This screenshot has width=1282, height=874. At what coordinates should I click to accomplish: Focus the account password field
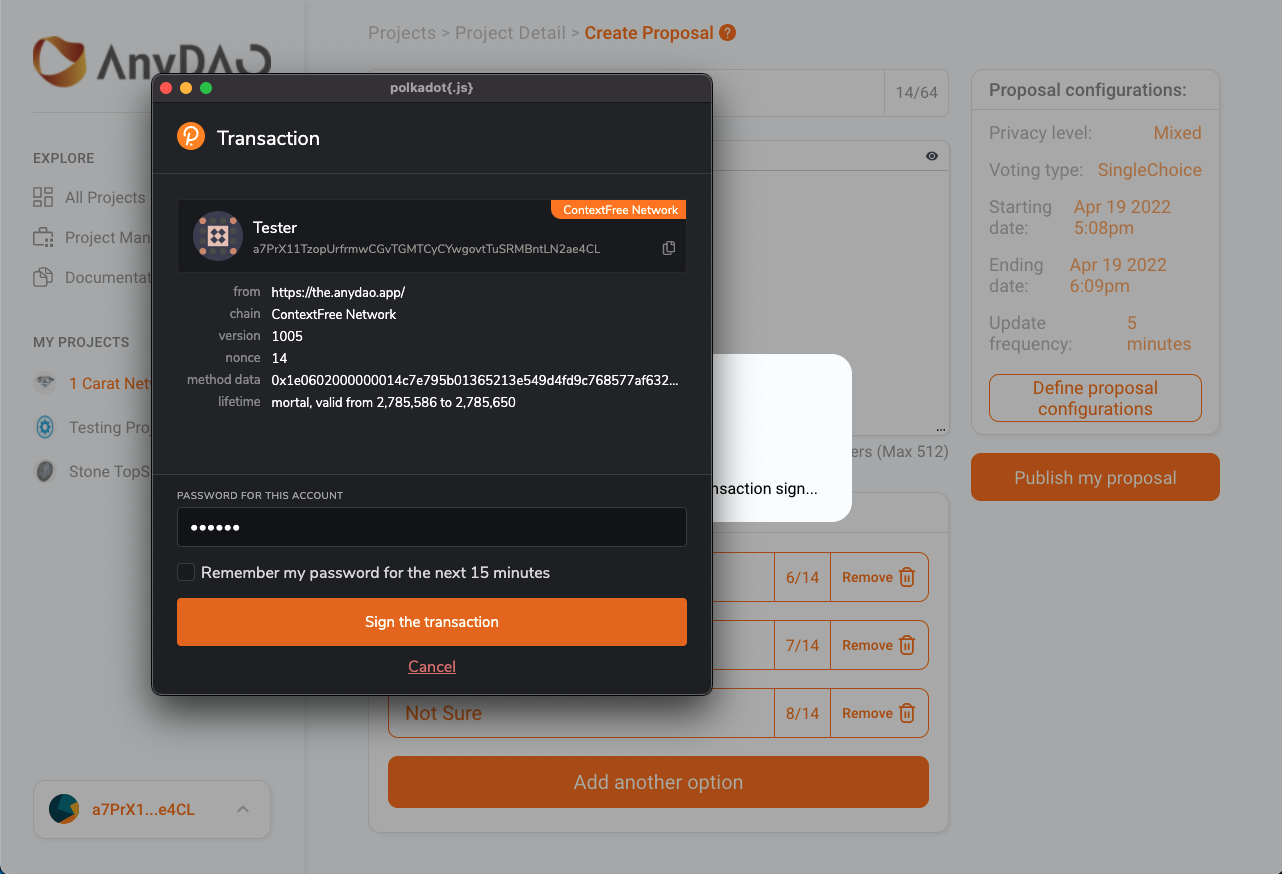click(x=432, y=527)
